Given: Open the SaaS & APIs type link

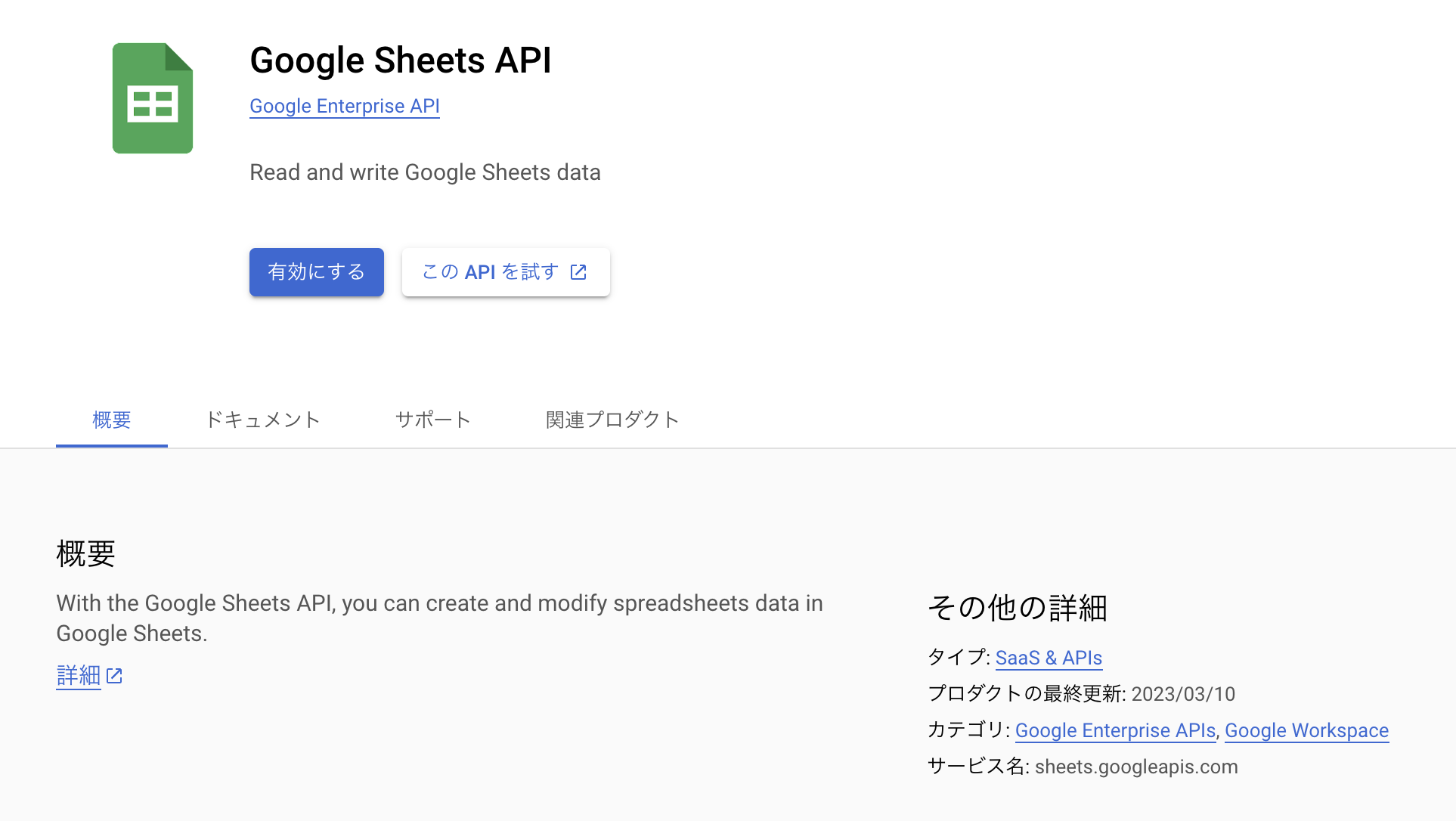Looking at the screenshot, I should [1049, 658].
